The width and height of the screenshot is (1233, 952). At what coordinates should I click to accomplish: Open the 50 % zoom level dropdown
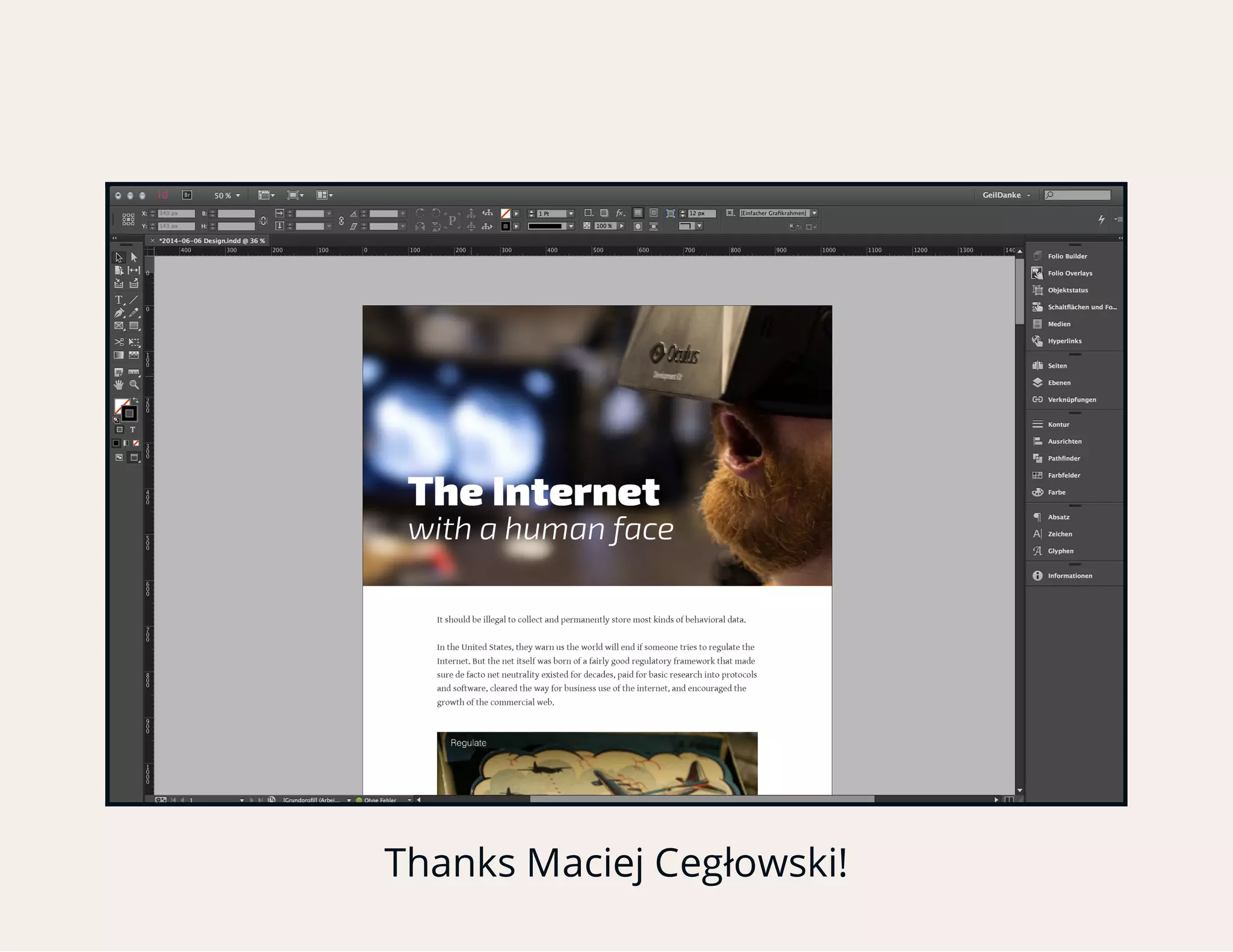click(227, 196)
